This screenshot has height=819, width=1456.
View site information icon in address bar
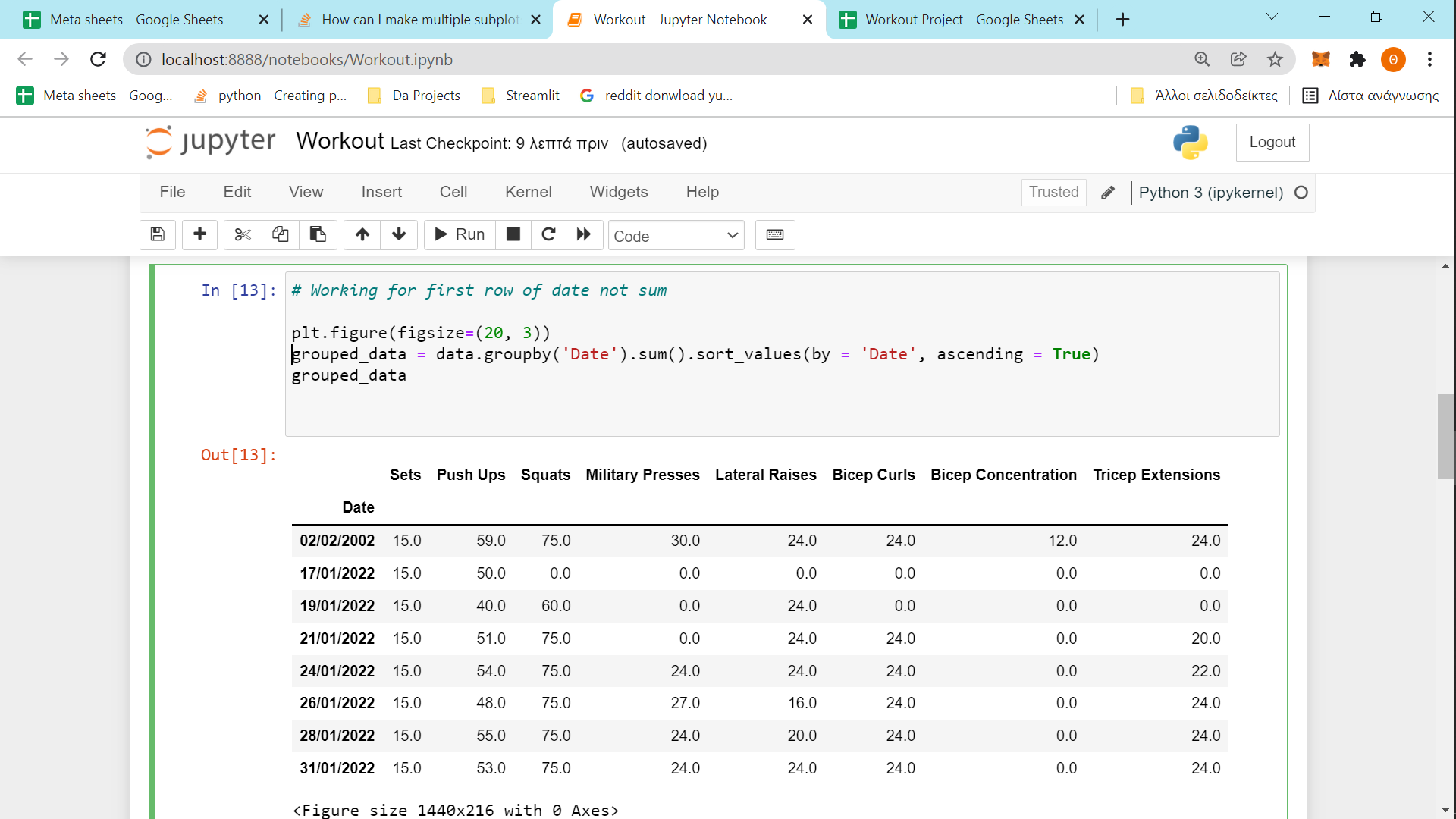coord(143,59)
